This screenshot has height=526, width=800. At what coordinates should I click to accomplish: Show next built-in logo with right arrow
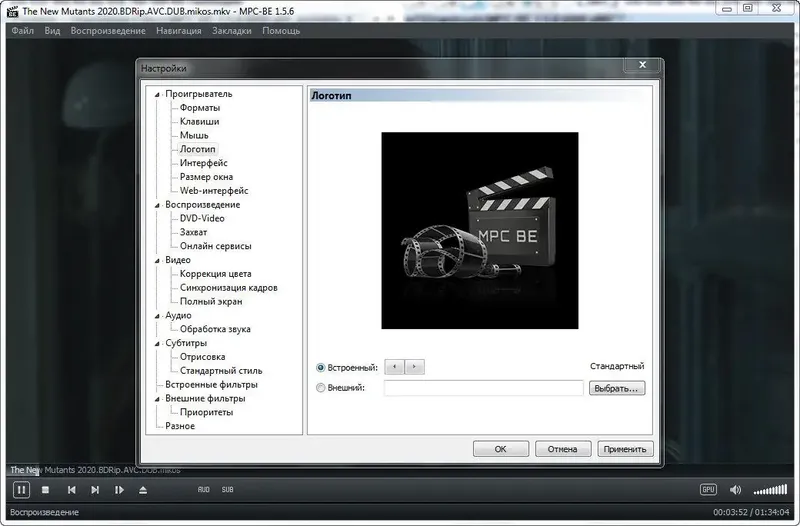pyautogui.click(x=414, y=367)
